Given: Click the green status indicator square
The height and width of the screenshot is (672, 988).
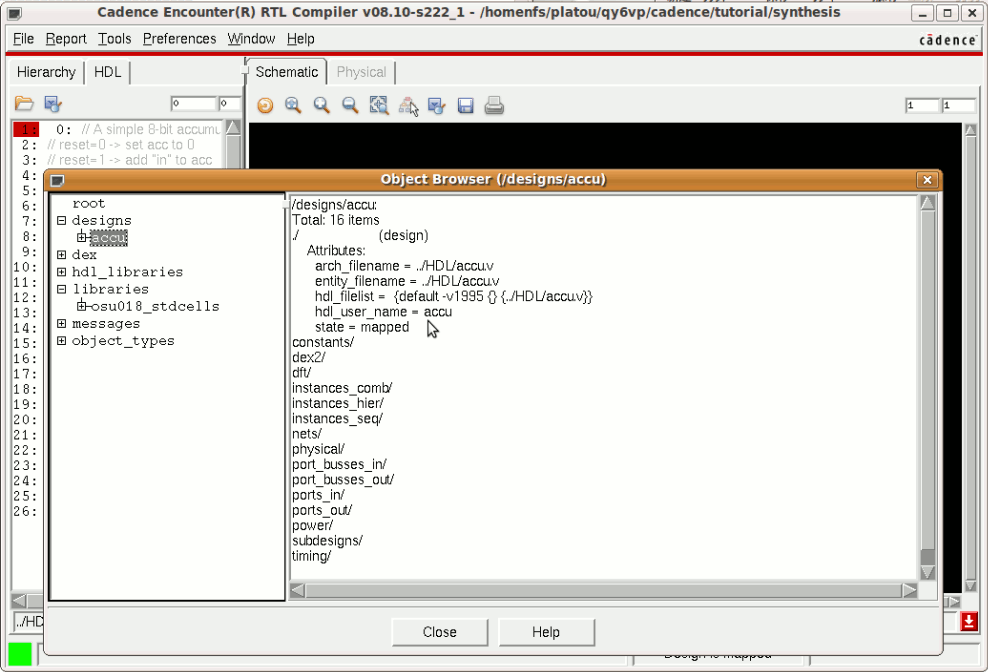Looking at the screenshot, I should pyautogui.click(x=20, y=654).
